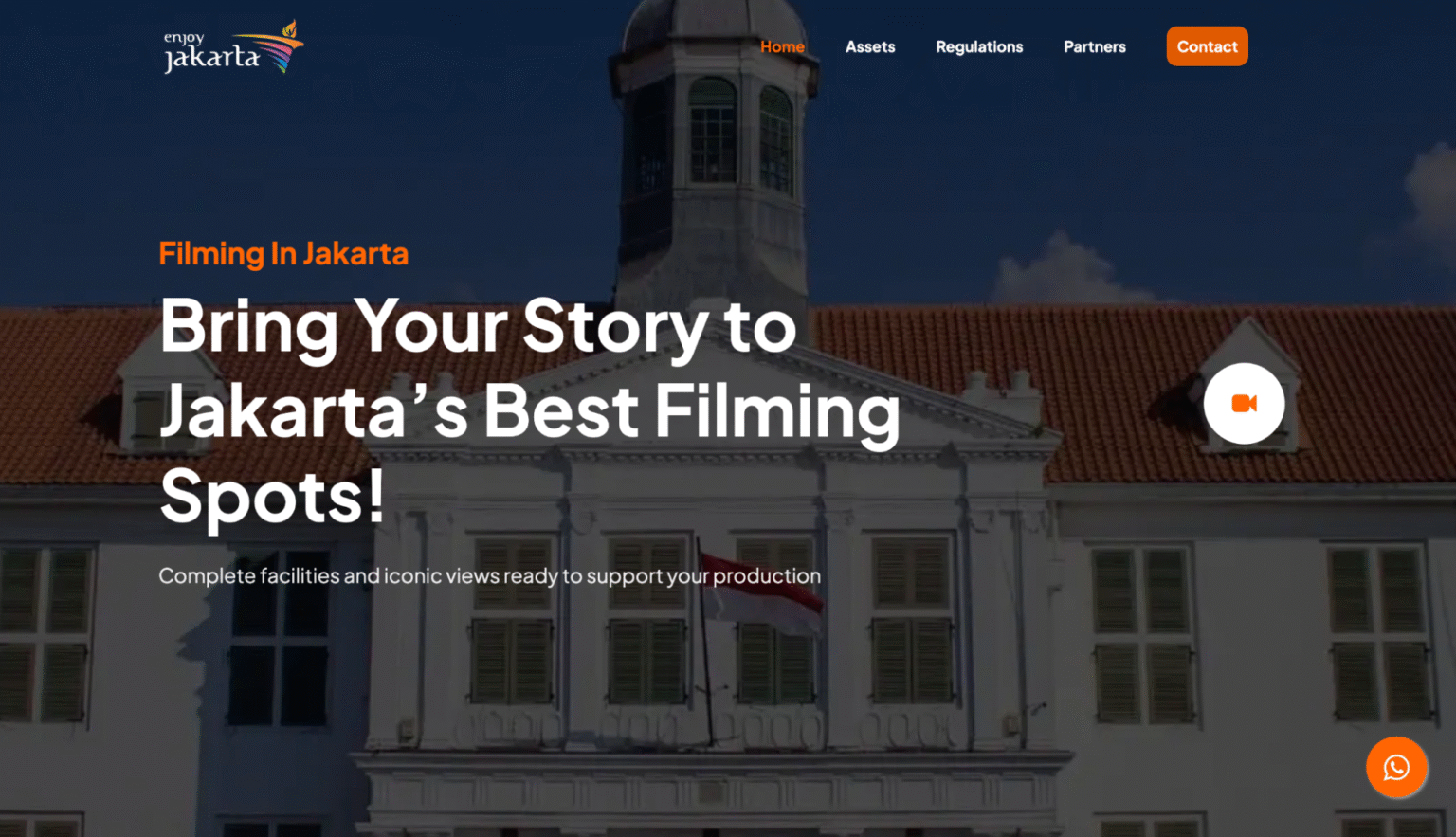The image size is (1456, 837).
Task: Click the red-and-white Indonesian flag
Action: tap(763, 592)
